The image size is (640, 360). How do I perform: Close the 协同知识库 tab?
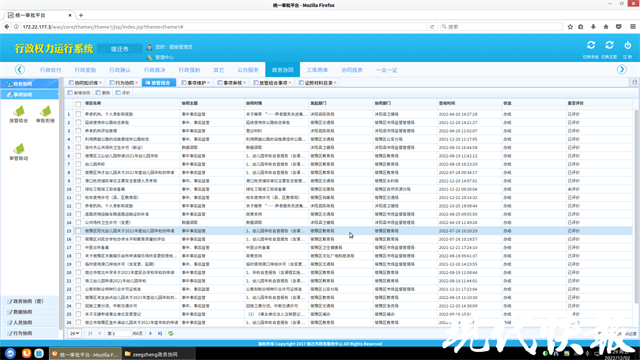[x=101, y=83]
